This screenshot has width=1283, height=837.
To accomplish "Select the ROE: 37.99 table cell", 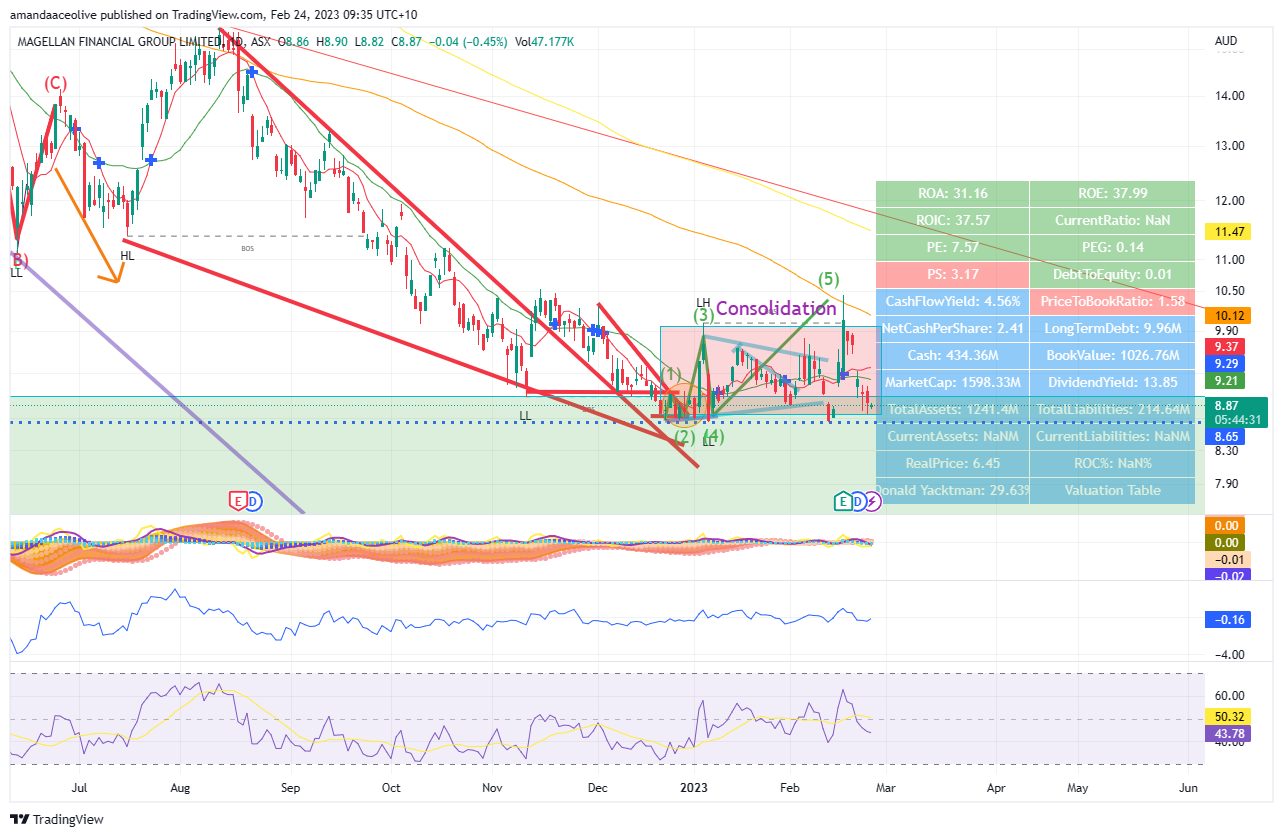I will (x=1112, y=193).
